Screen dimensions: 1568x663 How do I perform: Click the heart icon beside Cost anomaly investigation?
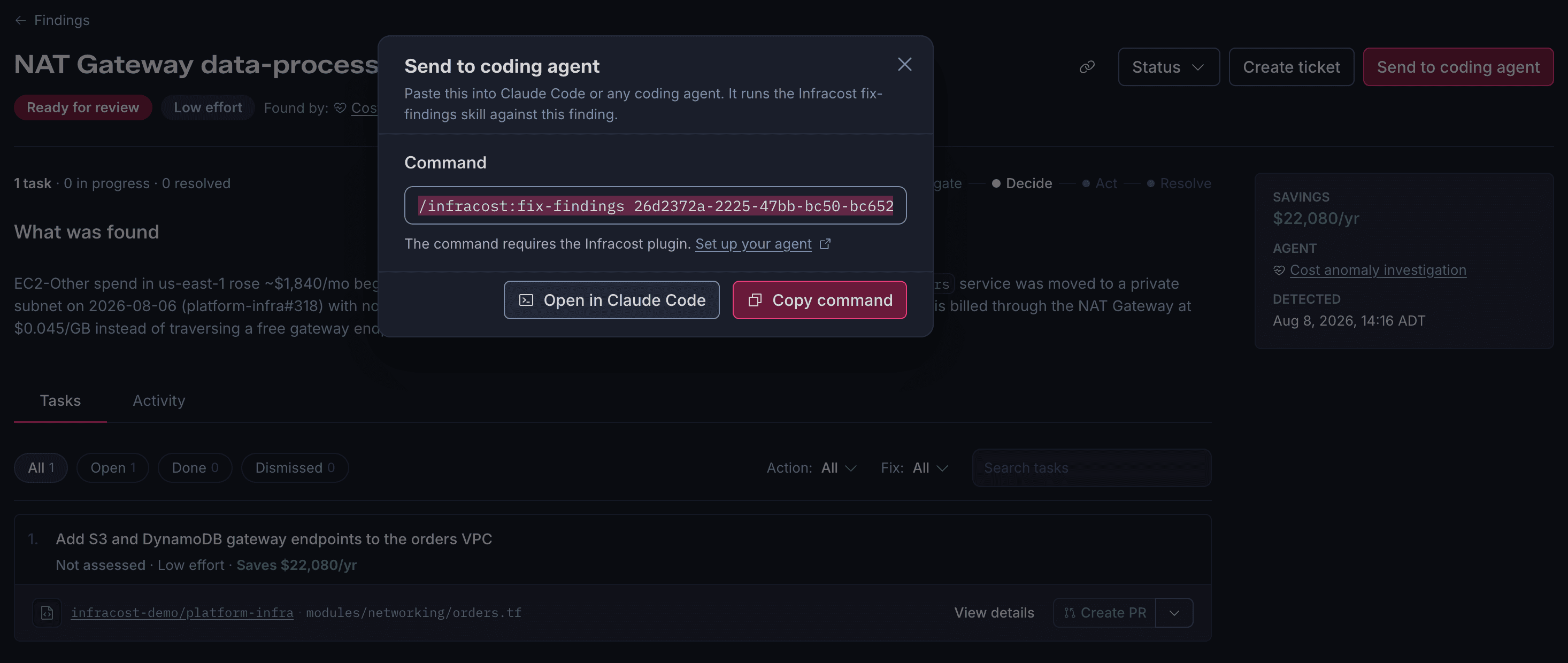click(1279, 271)
